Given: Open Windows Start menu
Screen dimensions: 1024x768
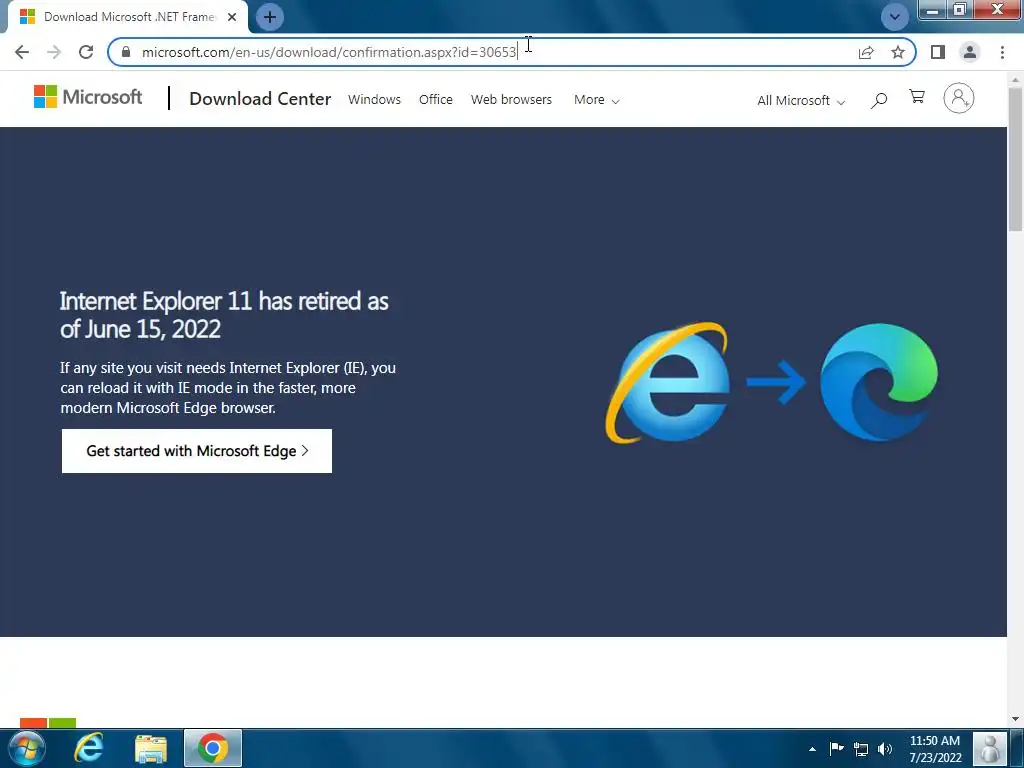Looking at the screenshot, I should pos(27,748).
